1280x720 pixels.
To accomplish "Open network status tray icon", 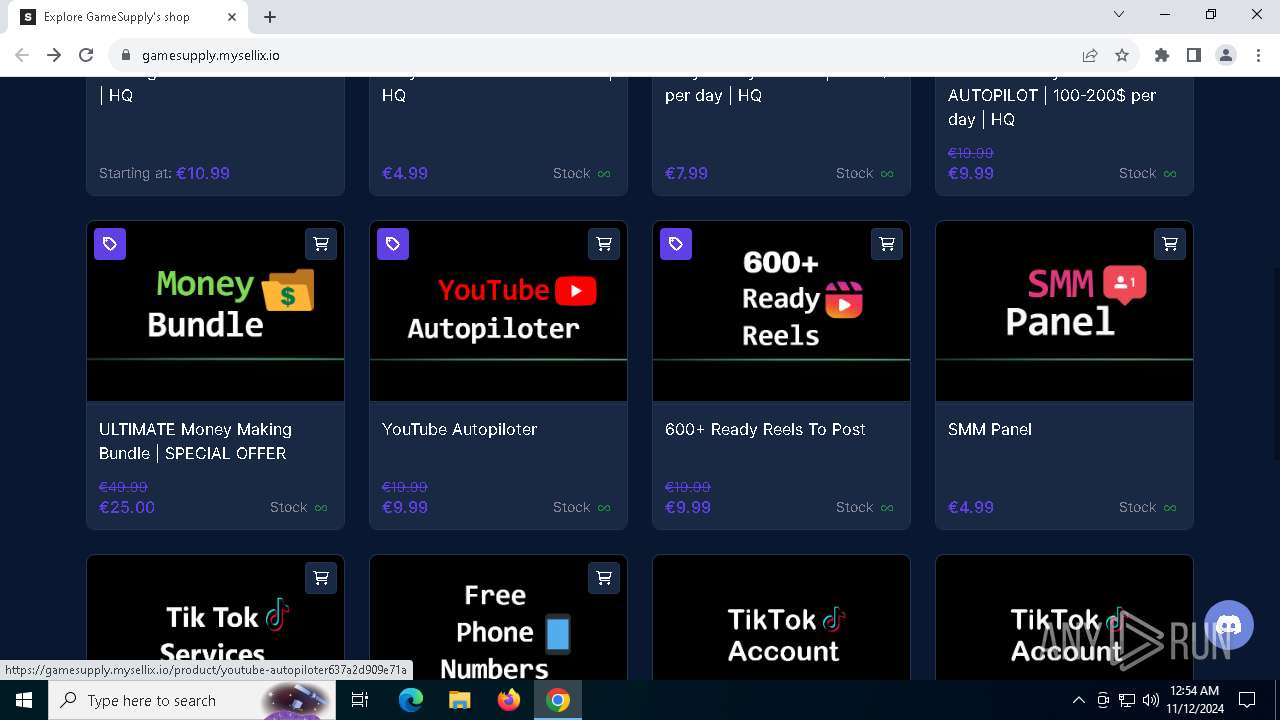I will [x=1127, y=700].
